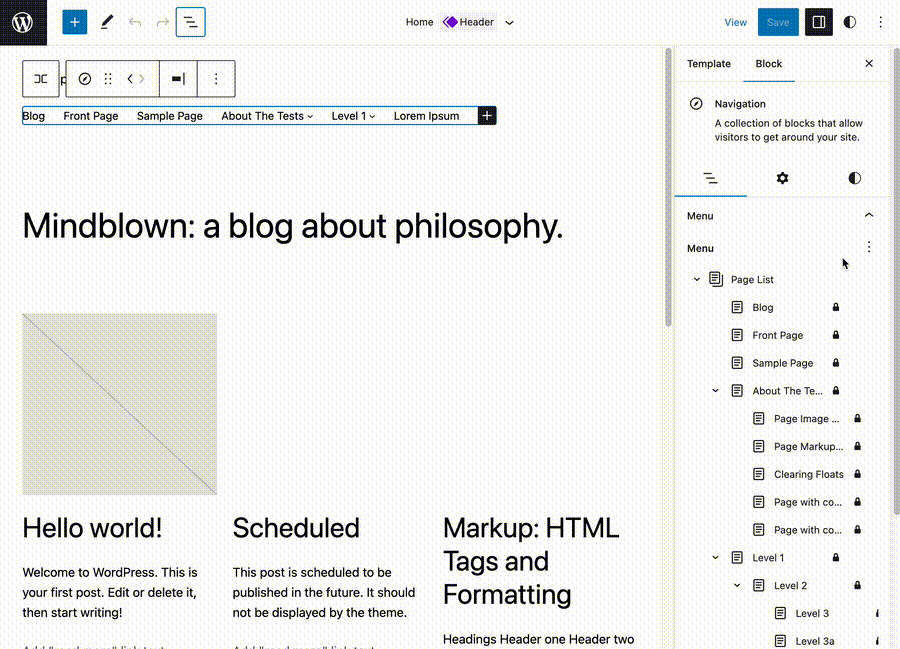This screenshot has width=900, height=649.
Task: Open the Header template dropdown chevron
Action: 509,22
